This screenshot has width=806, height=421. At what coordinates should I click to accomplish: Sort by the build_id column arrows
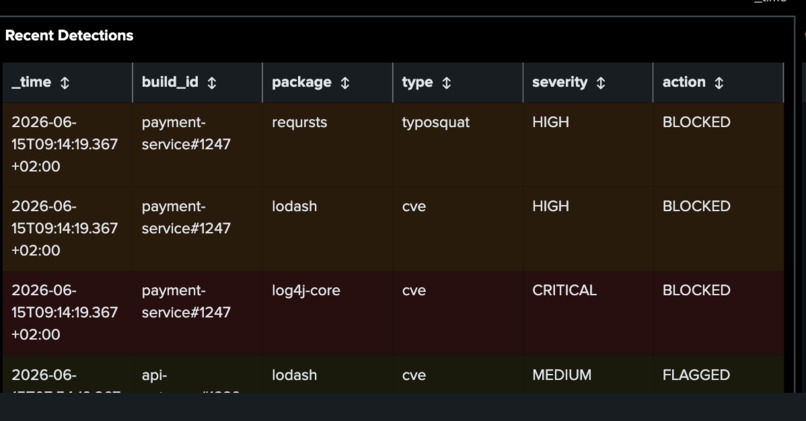coord(212,83)
